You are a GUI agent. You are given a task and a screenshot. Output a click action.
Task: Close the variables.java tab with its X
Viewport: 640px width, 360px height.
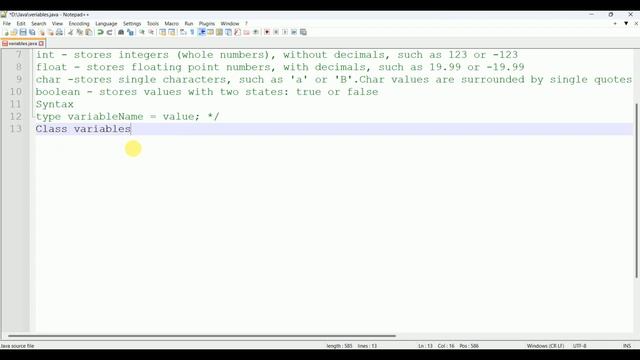pyautogui.click(x=41, y=43)
